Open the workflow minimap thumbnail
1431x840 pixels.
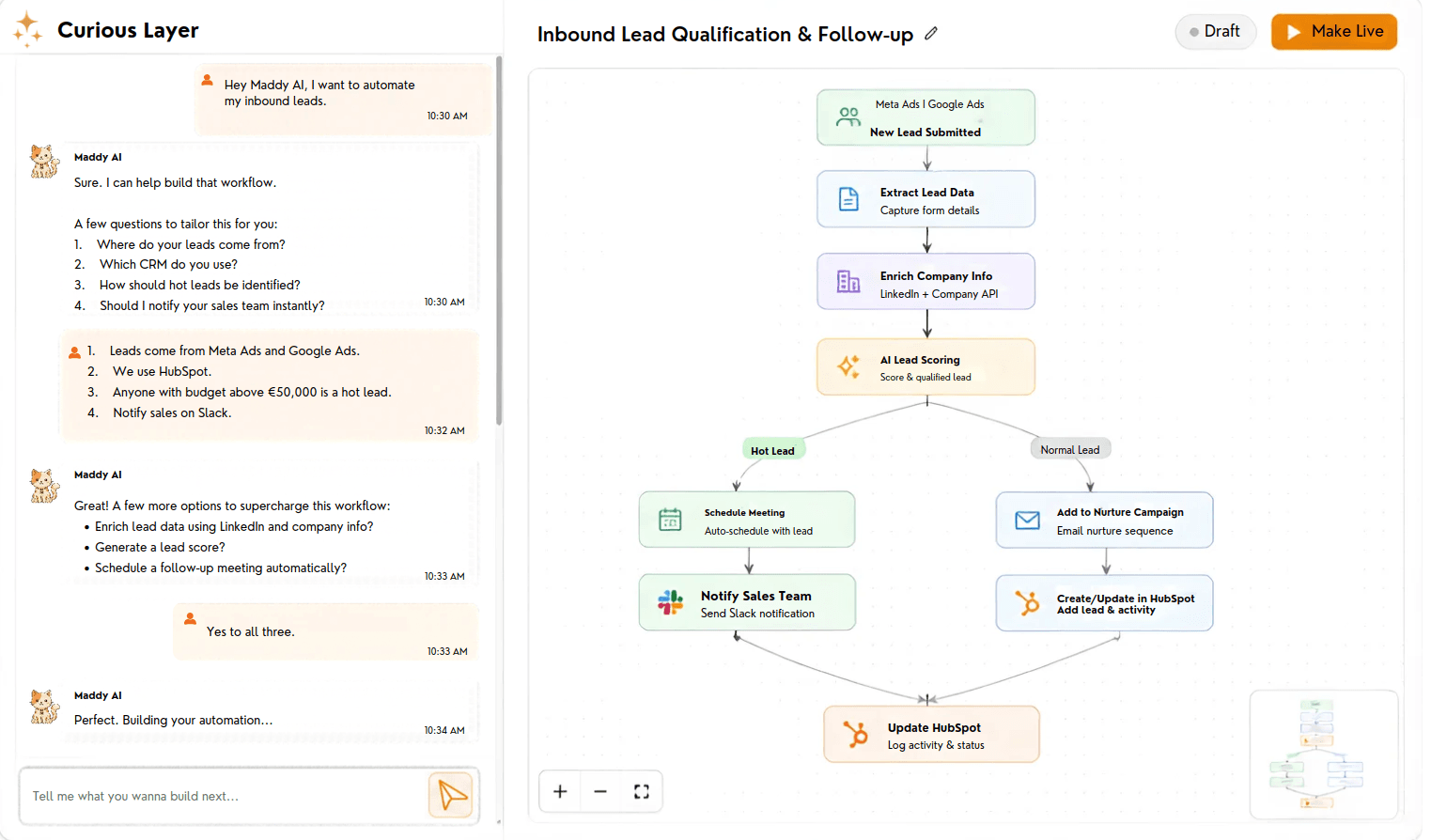(1323, 754)
